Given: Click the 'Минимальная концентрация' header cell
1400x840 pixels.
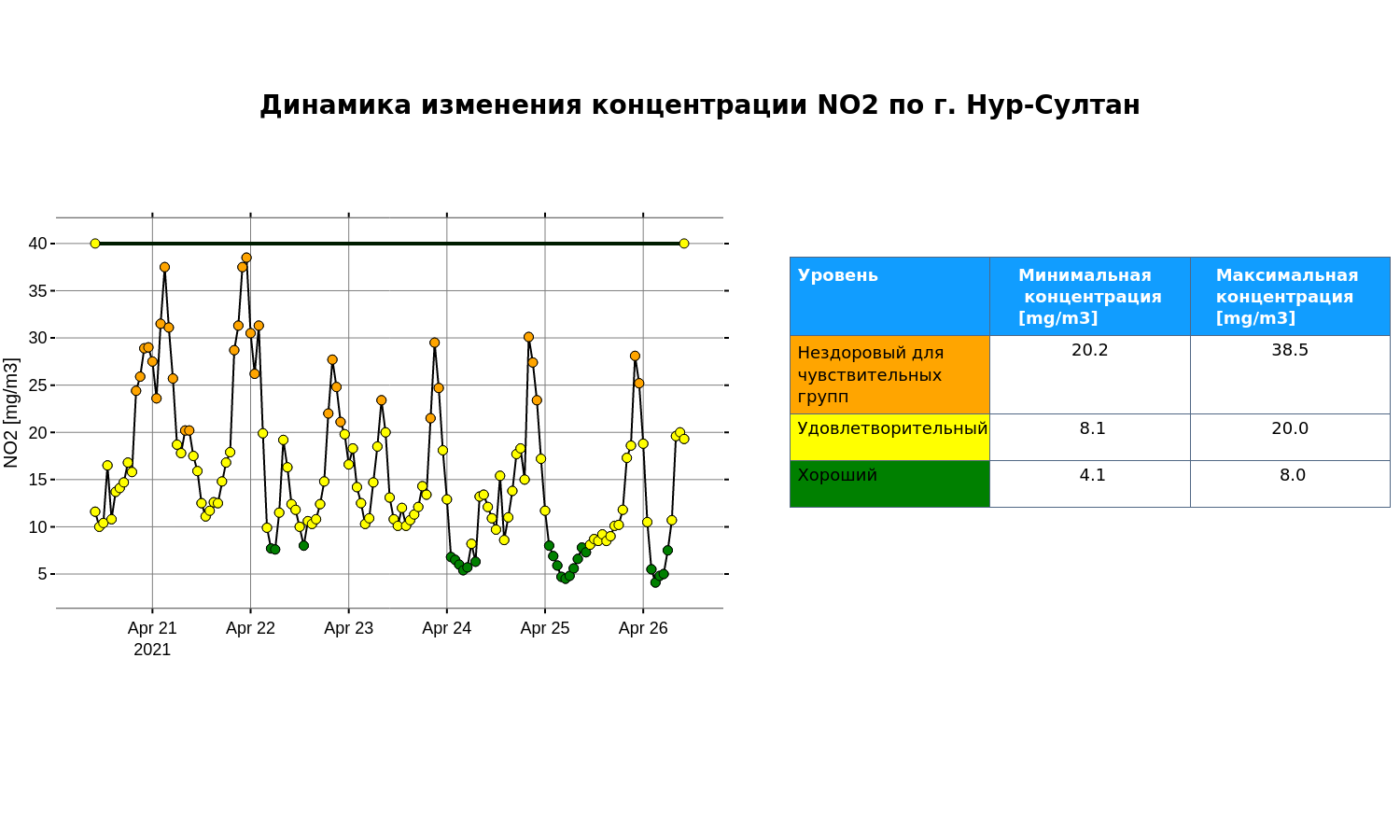Looking at the screenshot, I should (x=1090, y=296).
